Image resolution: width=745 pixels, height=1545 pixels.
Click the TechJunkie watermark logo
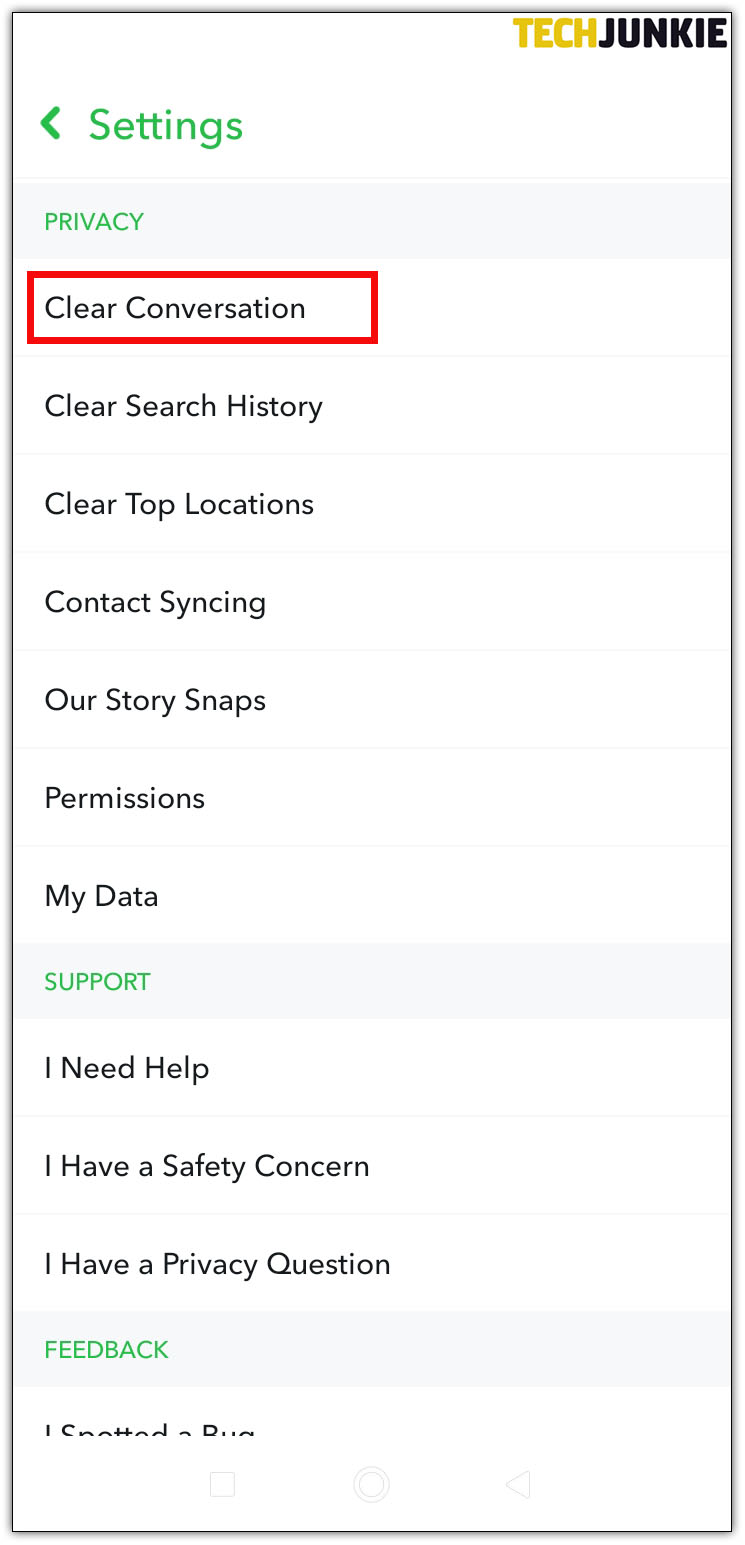(620, 33)
